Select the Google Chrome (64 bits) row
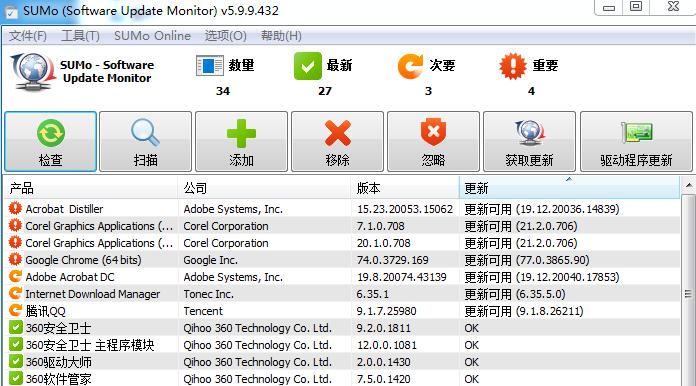696x386 pixels. [342, 260]
